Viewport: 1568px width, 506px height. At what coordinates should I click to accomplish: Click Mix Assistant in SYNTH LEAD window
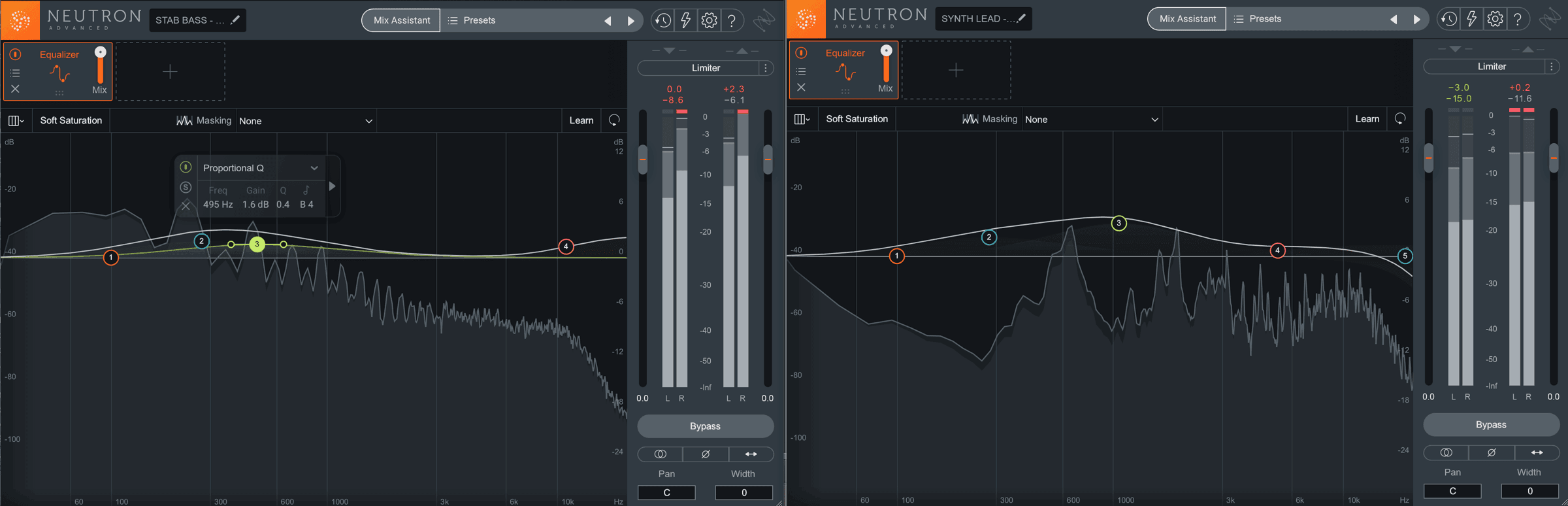click(1187, 19)
